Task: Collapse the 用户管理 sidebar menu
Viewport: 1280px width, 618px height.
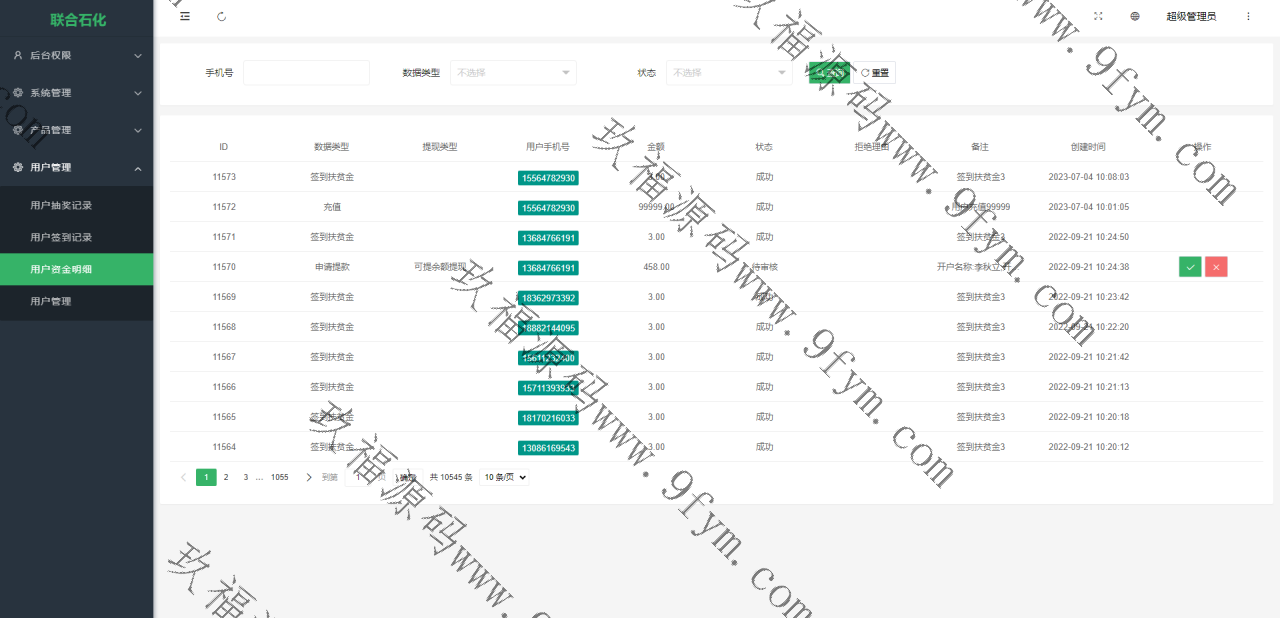Action: (x=77, y=167)
